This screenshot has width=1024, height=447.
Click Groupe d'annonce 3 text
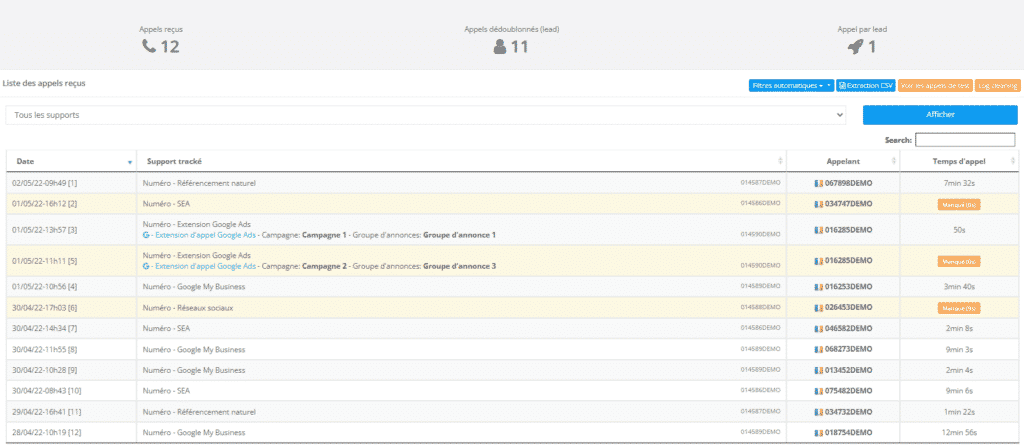click(460, 266)
